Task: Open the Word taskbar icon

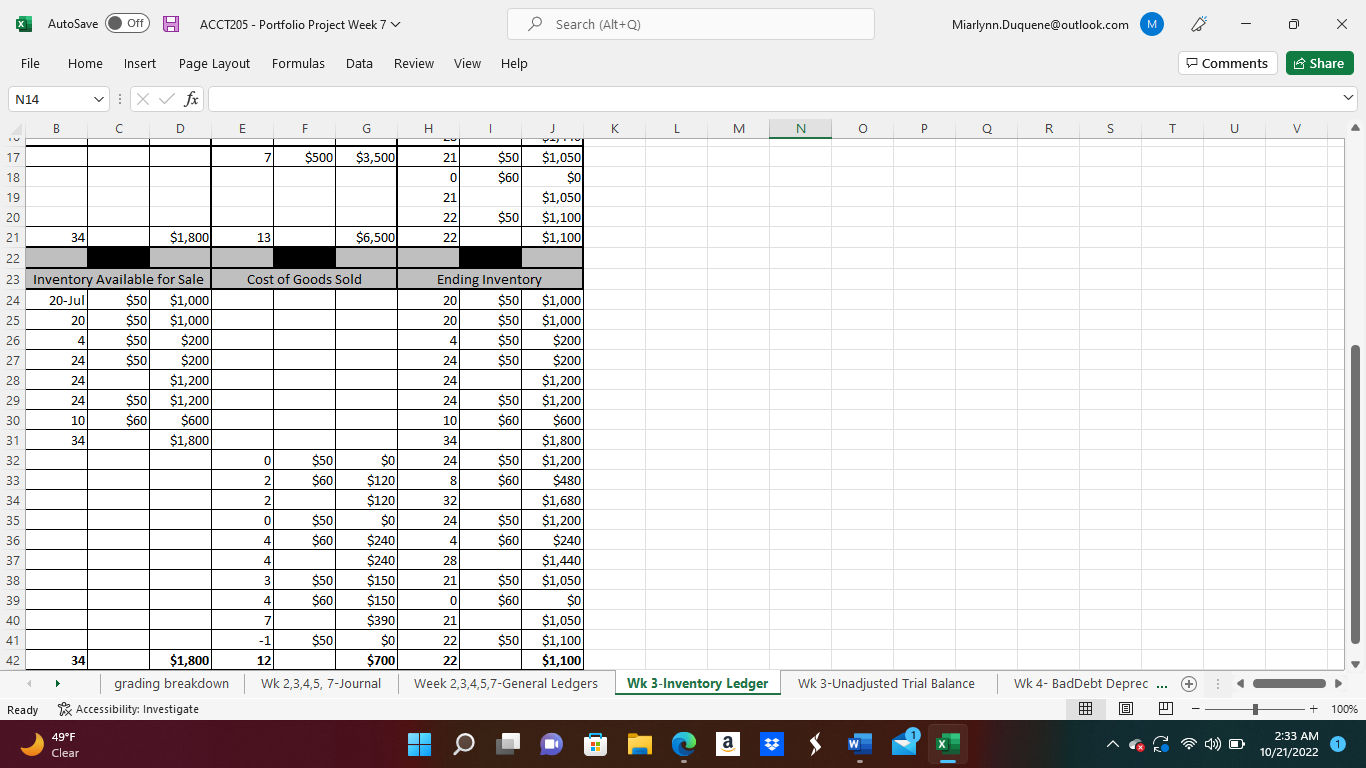Action: click(x=859, y=744)
